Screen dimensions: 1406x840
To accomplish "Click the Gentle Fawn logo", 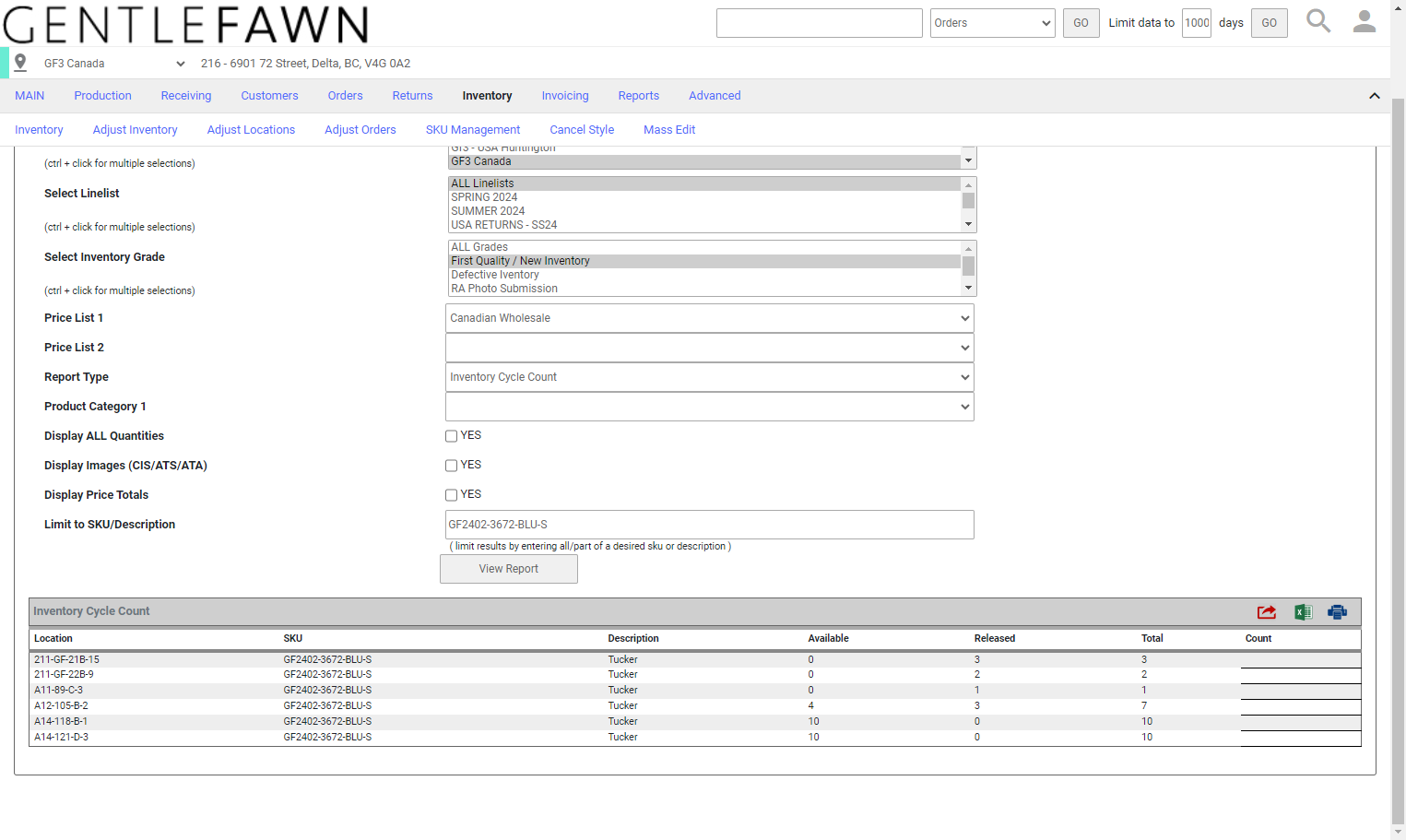I will coord(185,24).
